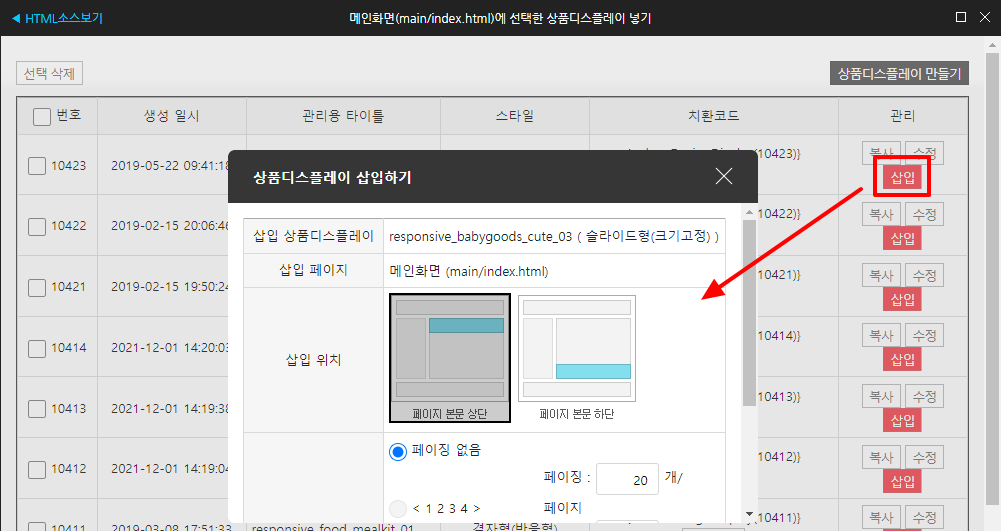Screen dimensions: 1001x531
Task: Check the box for row 10422
Action: coord(37,227)
